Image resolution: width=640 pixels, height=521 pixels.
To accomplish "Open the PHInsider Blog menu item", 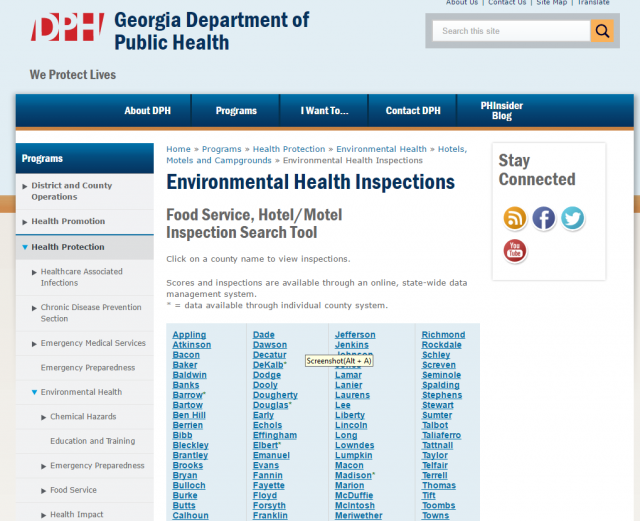I will click(501, 111).
